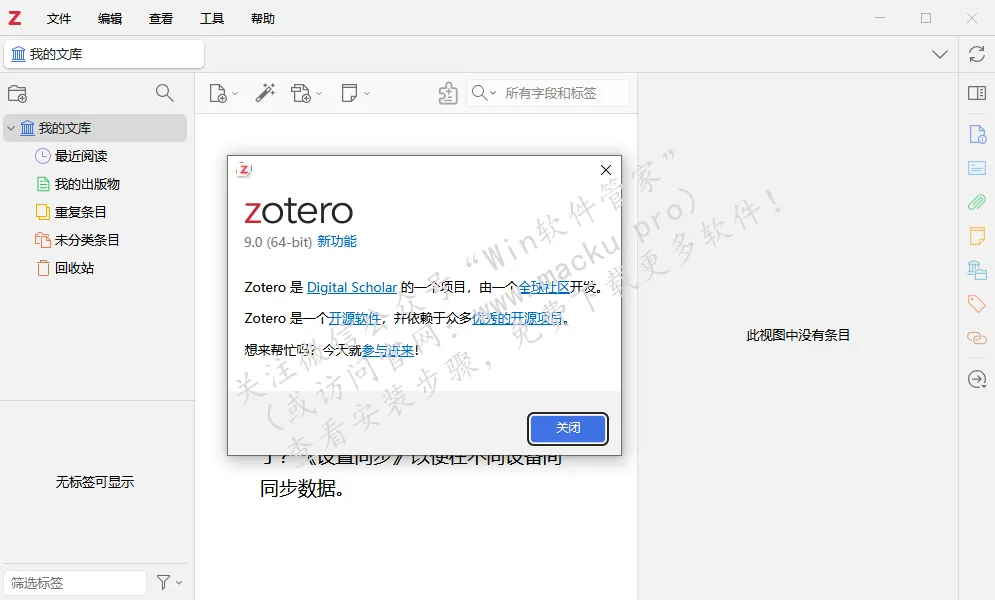995x600 pixels.
Task: Click the new note icon
Action: tap(349, 93)
